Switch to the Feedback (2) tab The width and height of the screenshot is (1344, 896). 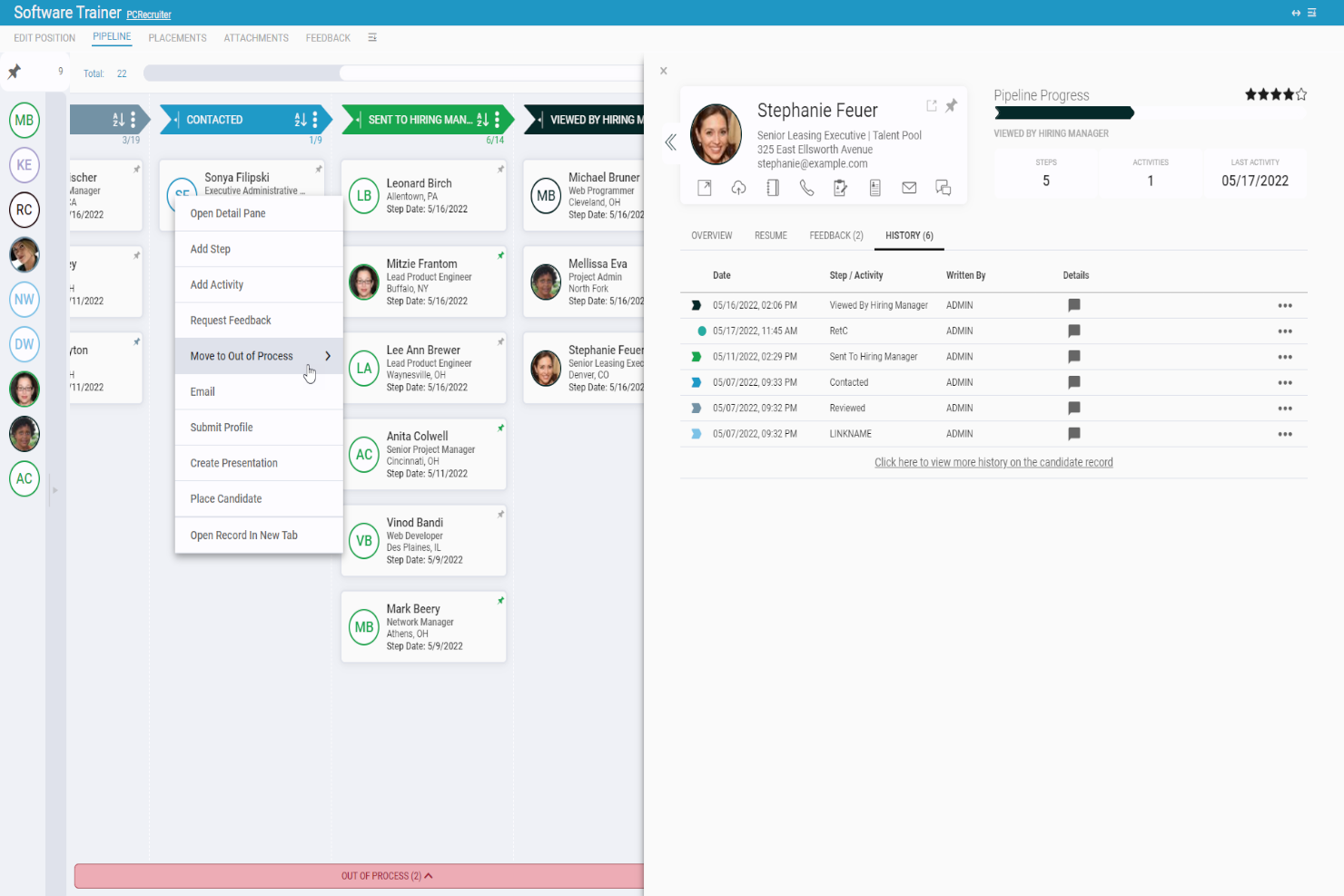tap(835, 236)
